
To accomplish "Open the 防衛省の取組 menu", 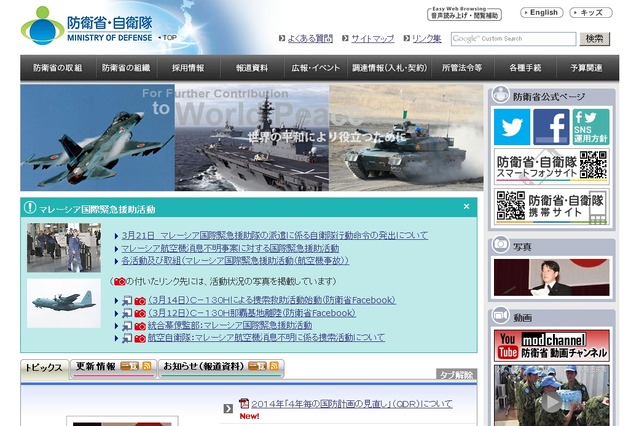I will (58, 68).
